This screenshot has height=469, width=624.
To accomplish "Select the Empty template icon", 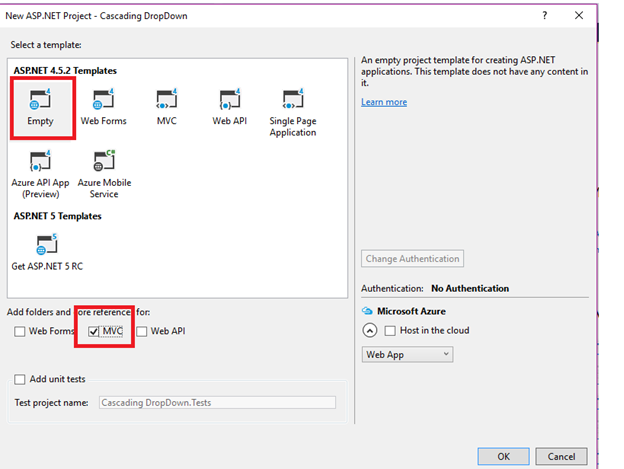I will click(x=40, y=99).
